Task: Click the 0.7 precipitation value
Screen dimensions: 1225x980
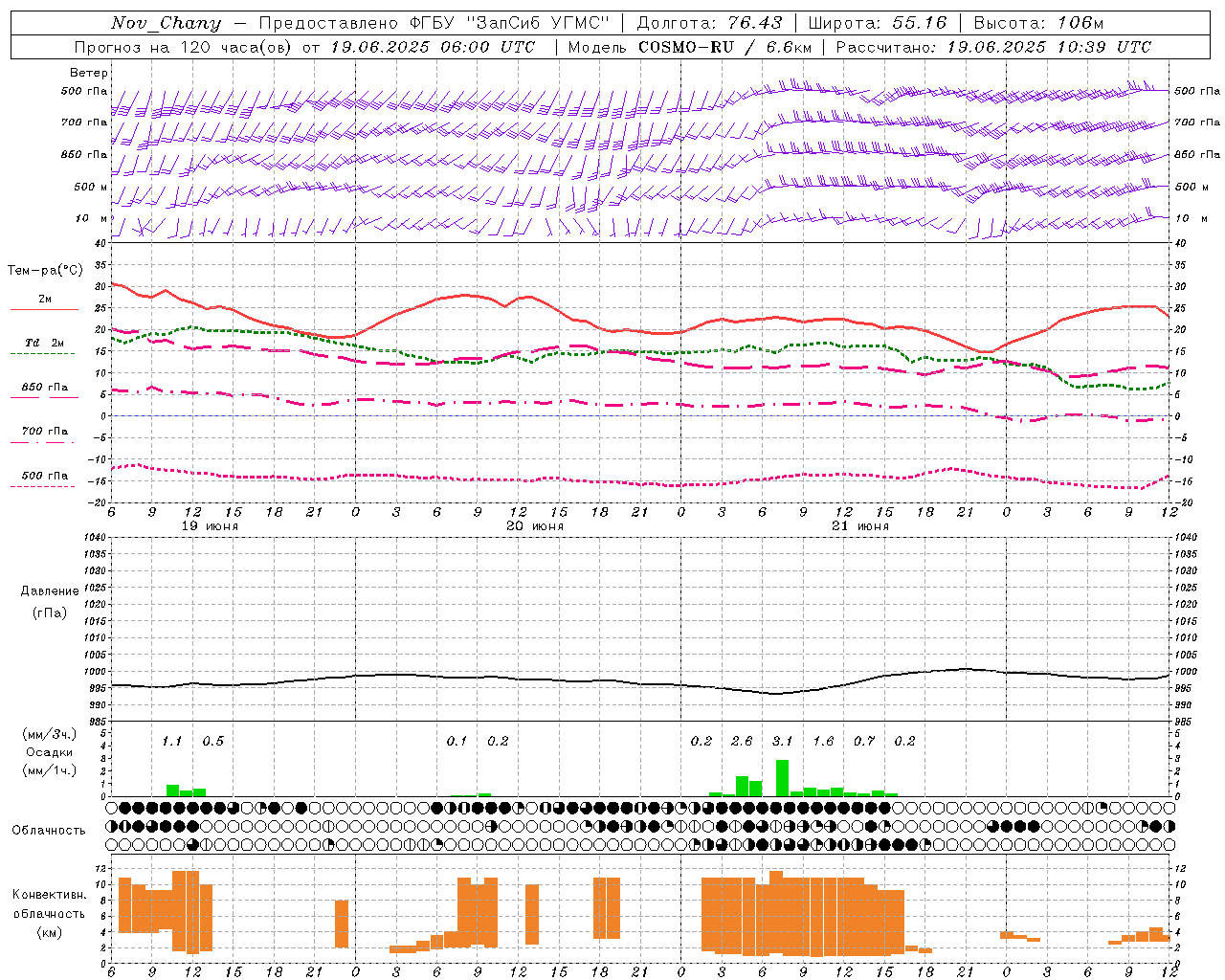Action: pos(864,742)
